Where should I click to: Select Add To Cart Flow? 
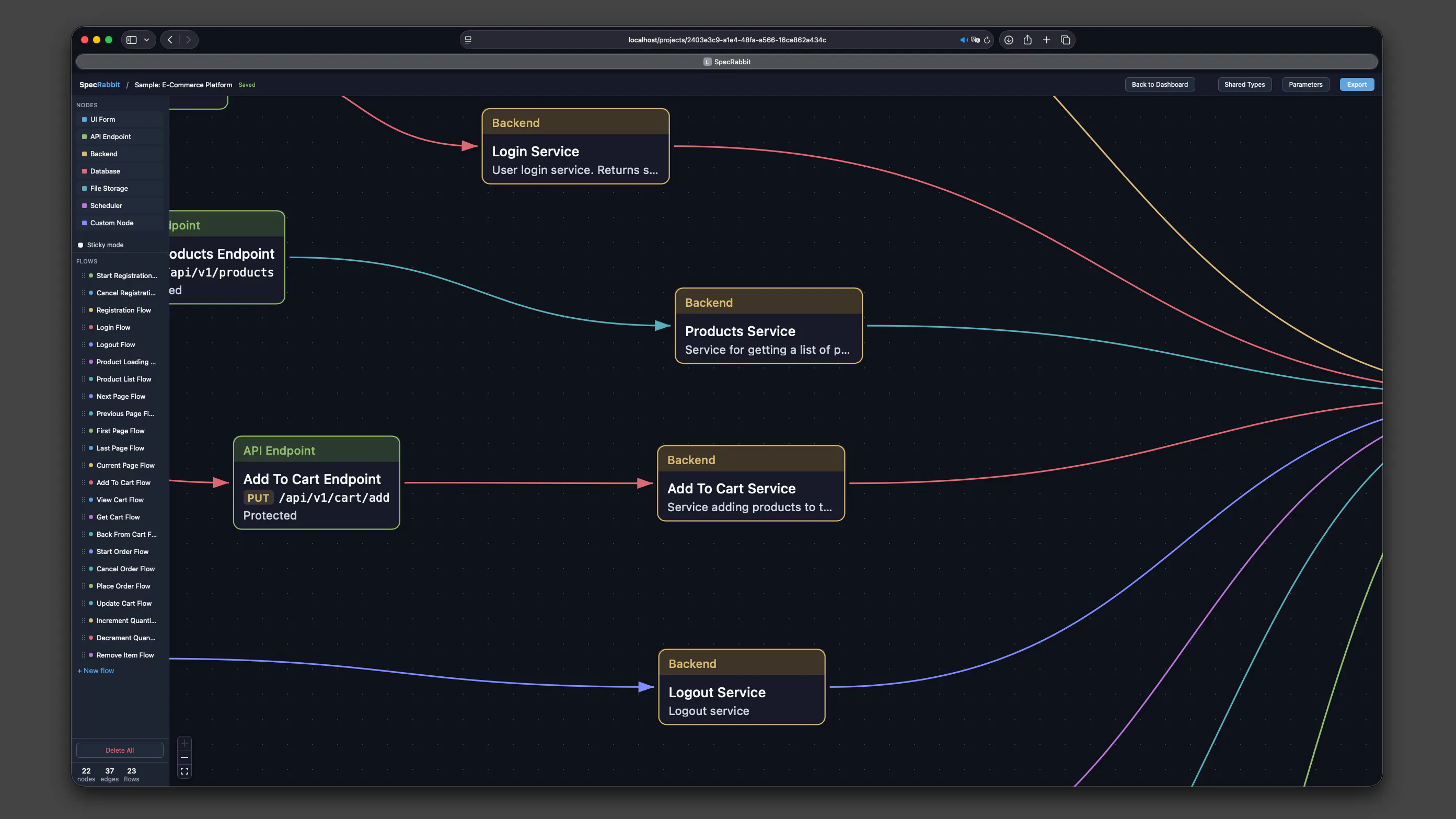point(120,482)
